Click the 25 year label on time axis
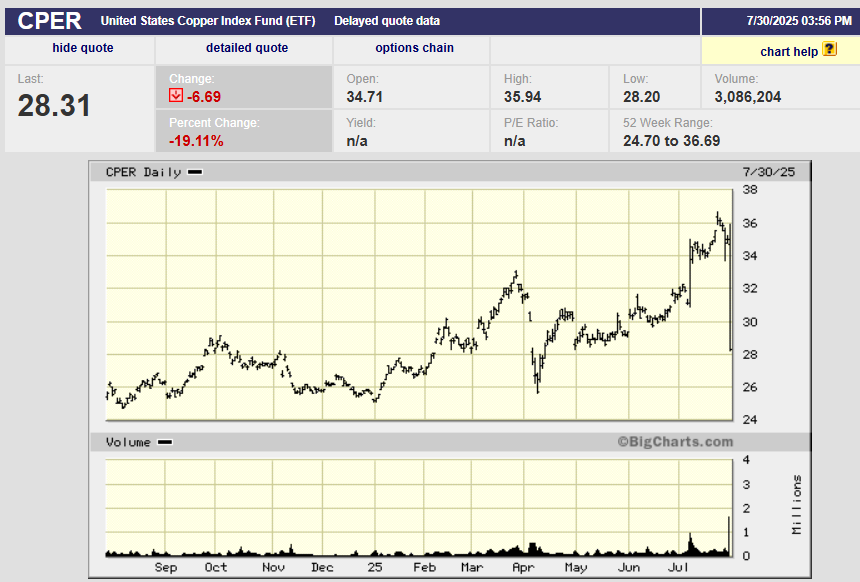The height and width of the screenshot is (582, 860). [x=375, y=567]
